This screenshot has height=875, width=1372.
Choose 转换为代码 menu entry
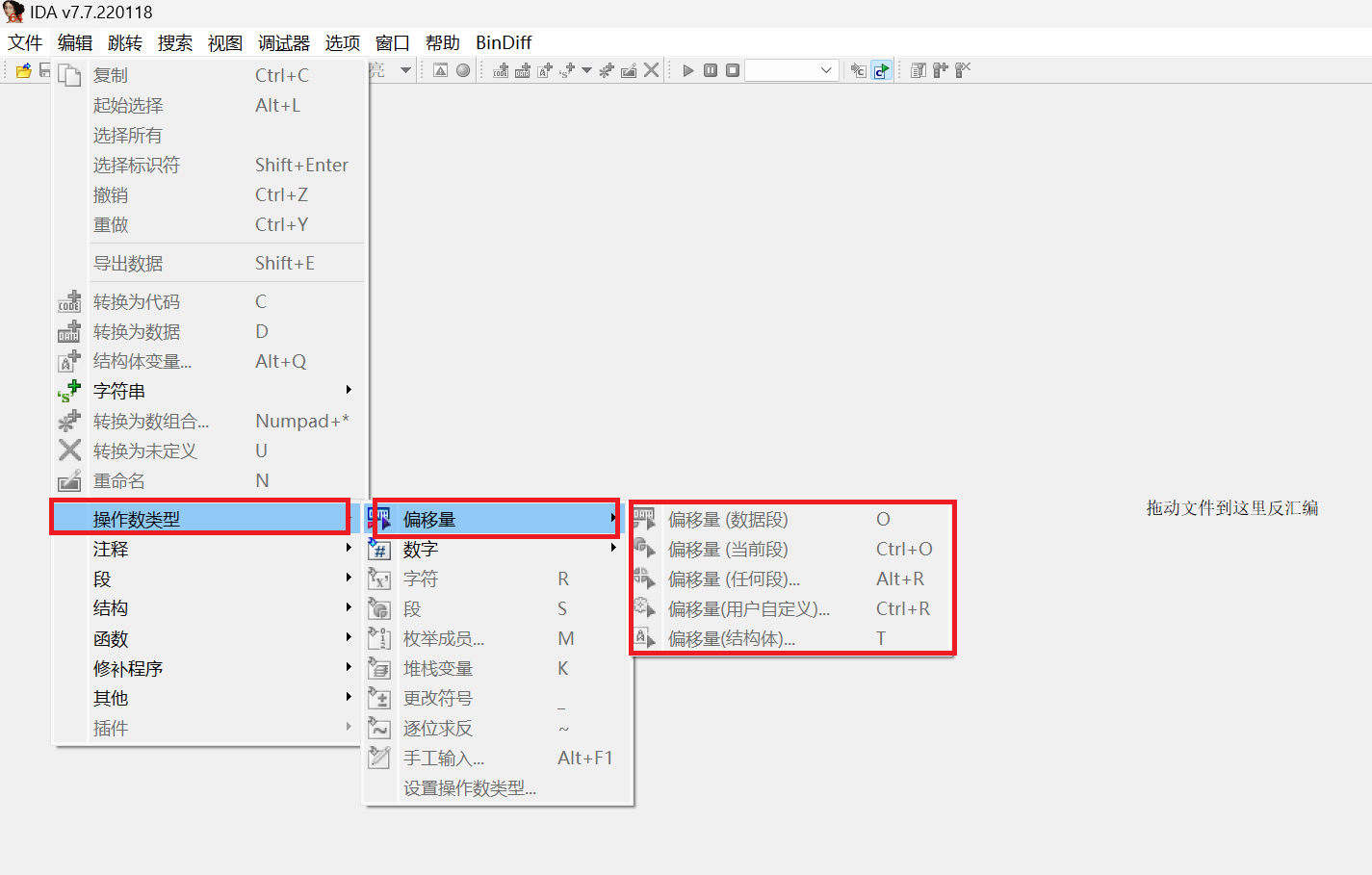coord(209,301)
